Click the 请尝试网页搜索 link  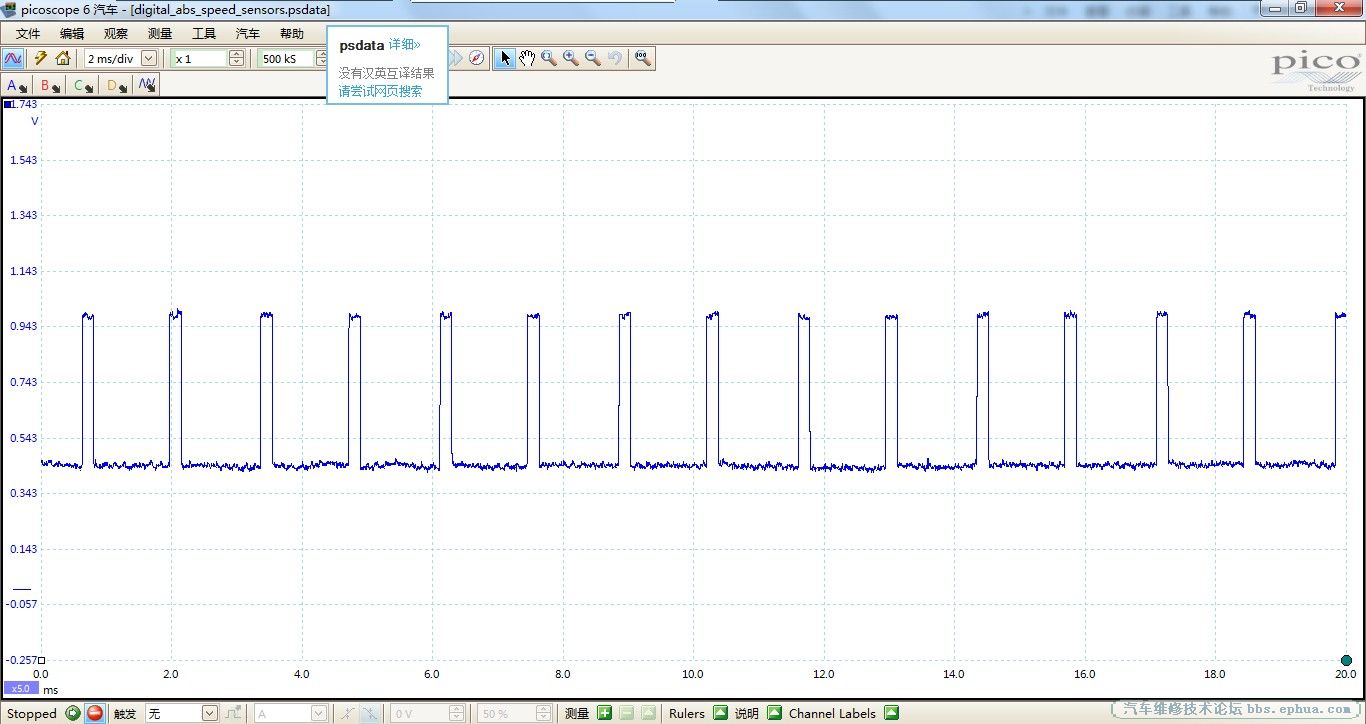click(380, 91)
